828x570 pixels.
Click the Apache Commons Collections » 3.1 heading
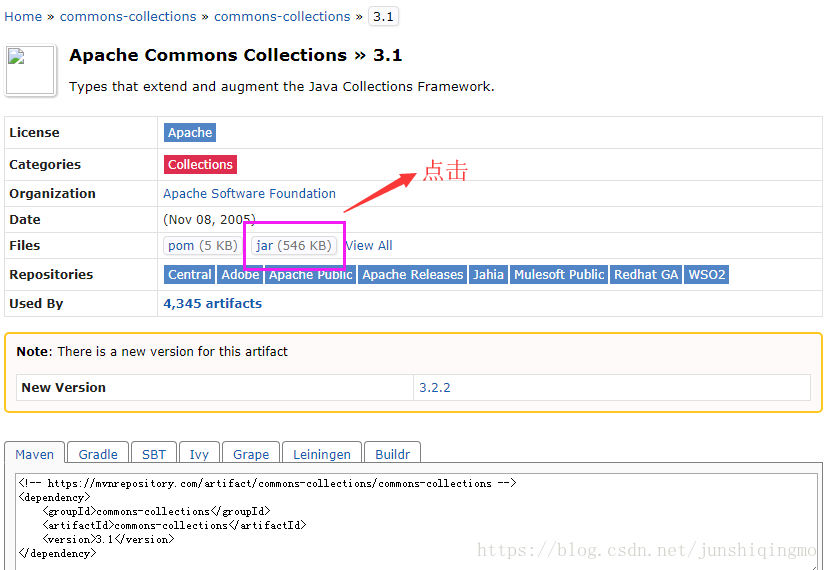pos(236,55)
